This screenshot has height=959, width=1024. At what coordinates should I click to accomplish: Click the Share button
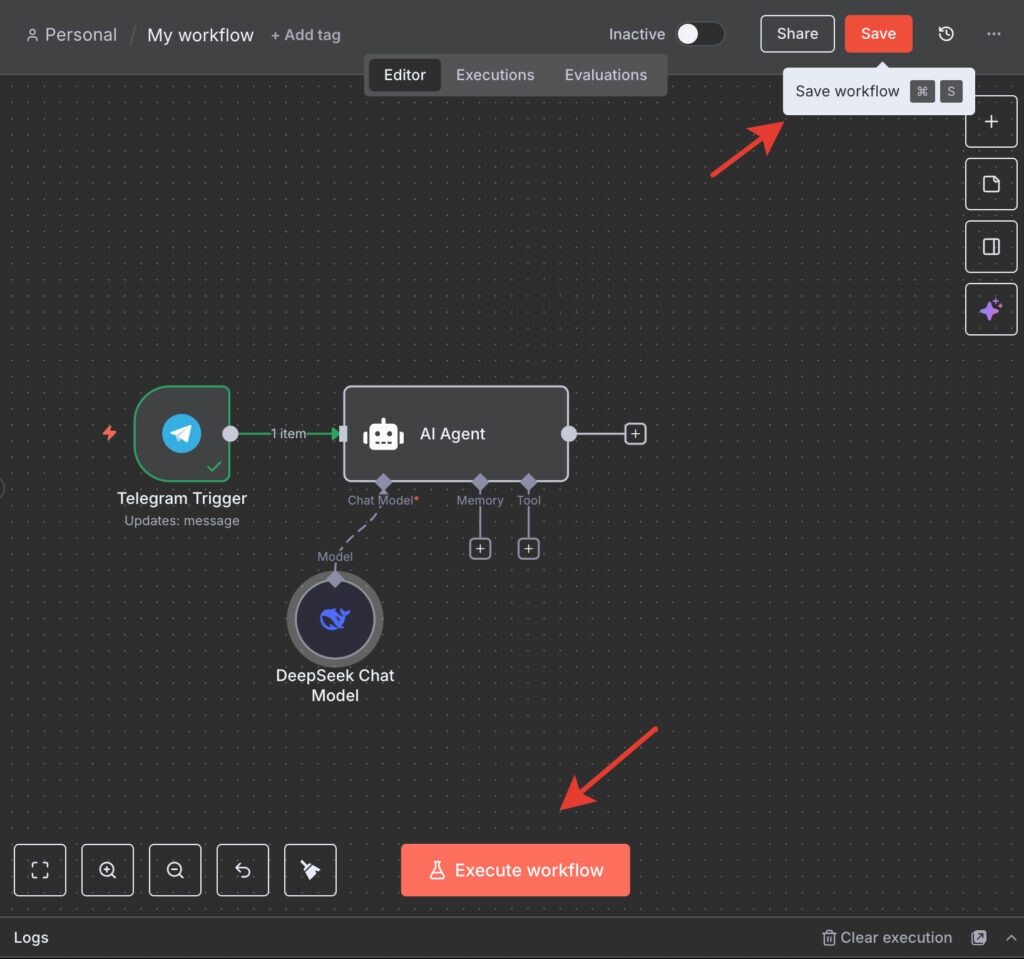pos(797,34)
